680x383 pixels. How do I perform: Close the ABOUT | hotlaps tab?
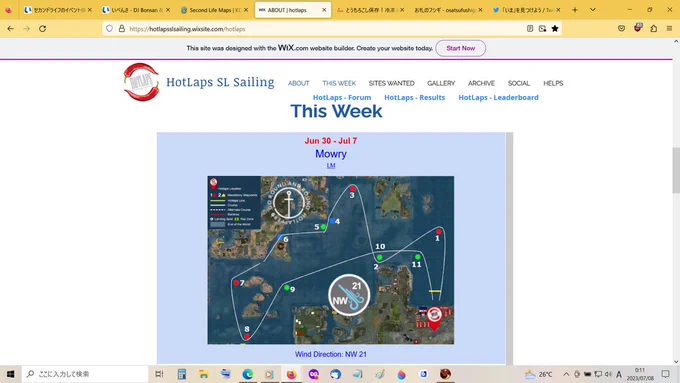click(324, 10)
